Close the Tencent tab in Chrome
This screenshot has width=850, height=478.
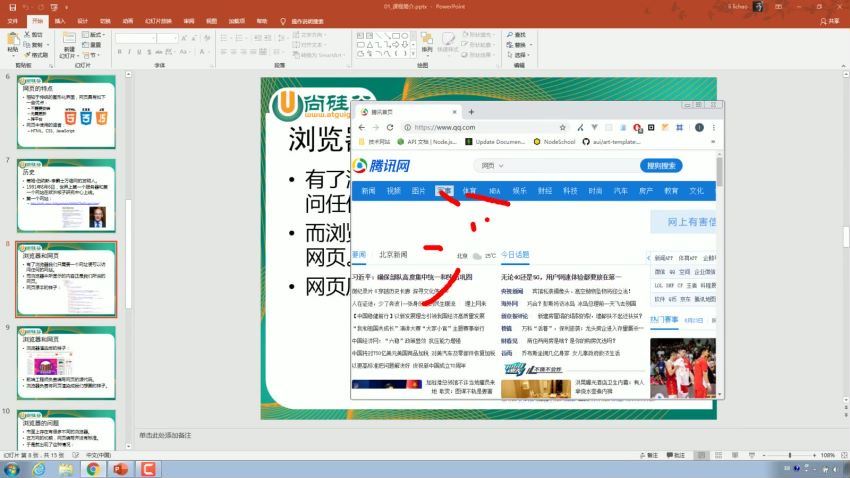pos(454,112)
